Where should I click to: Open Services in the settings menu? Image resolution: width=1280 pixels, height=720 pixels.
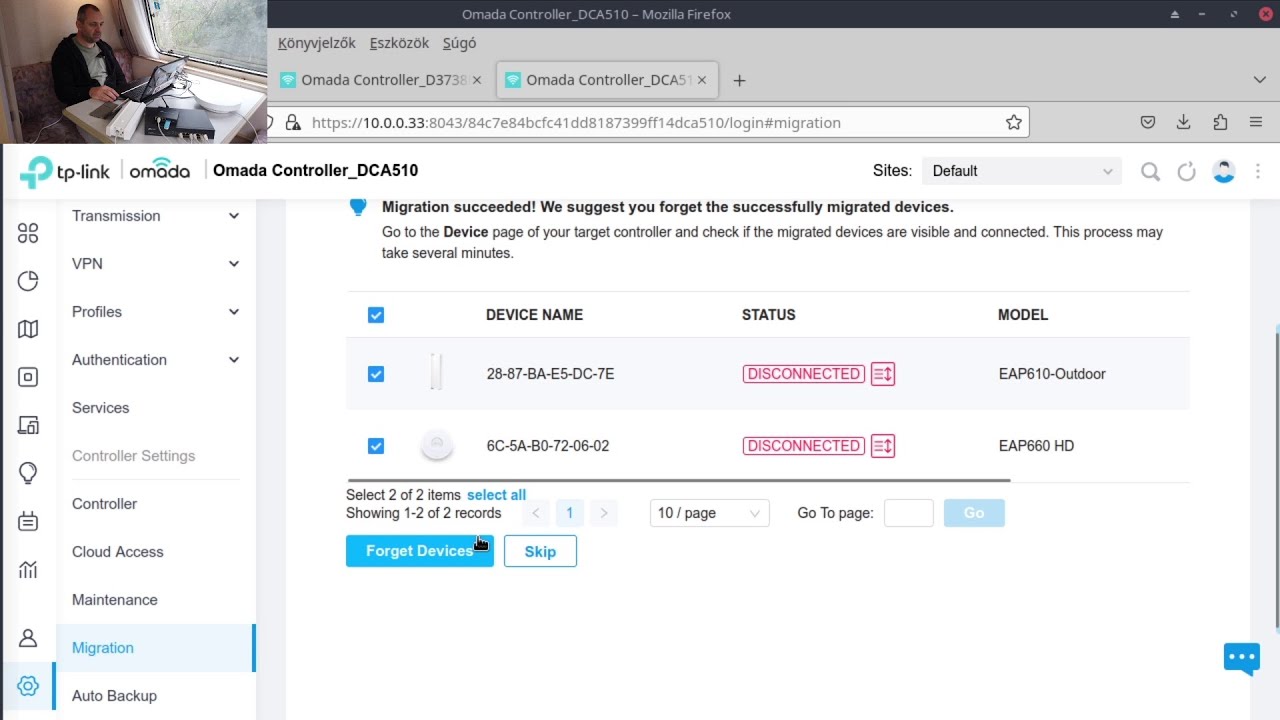point(156,408)
